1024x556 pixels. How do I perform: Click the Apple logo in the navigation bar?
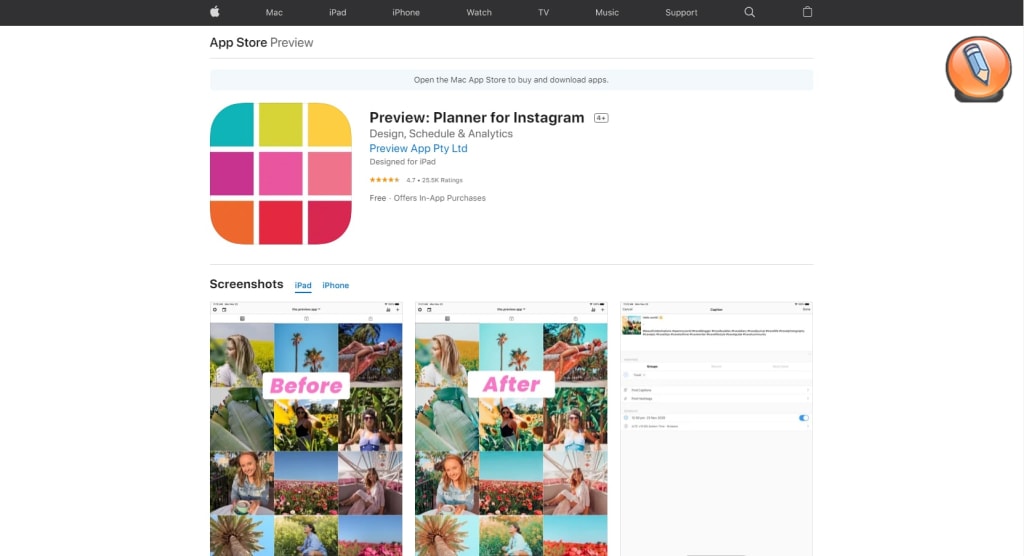[214, 12]
